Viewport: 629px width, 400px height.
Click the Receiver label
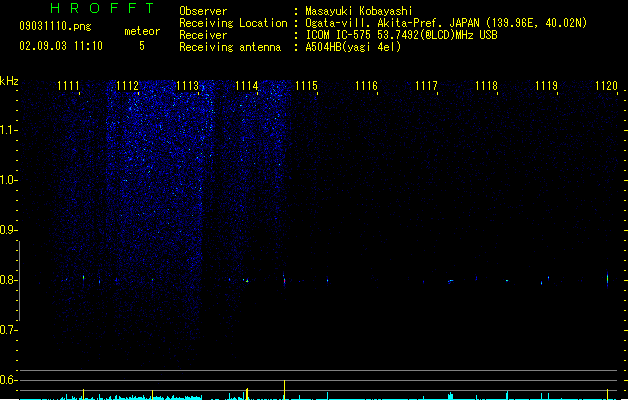[x=203, y=35]
